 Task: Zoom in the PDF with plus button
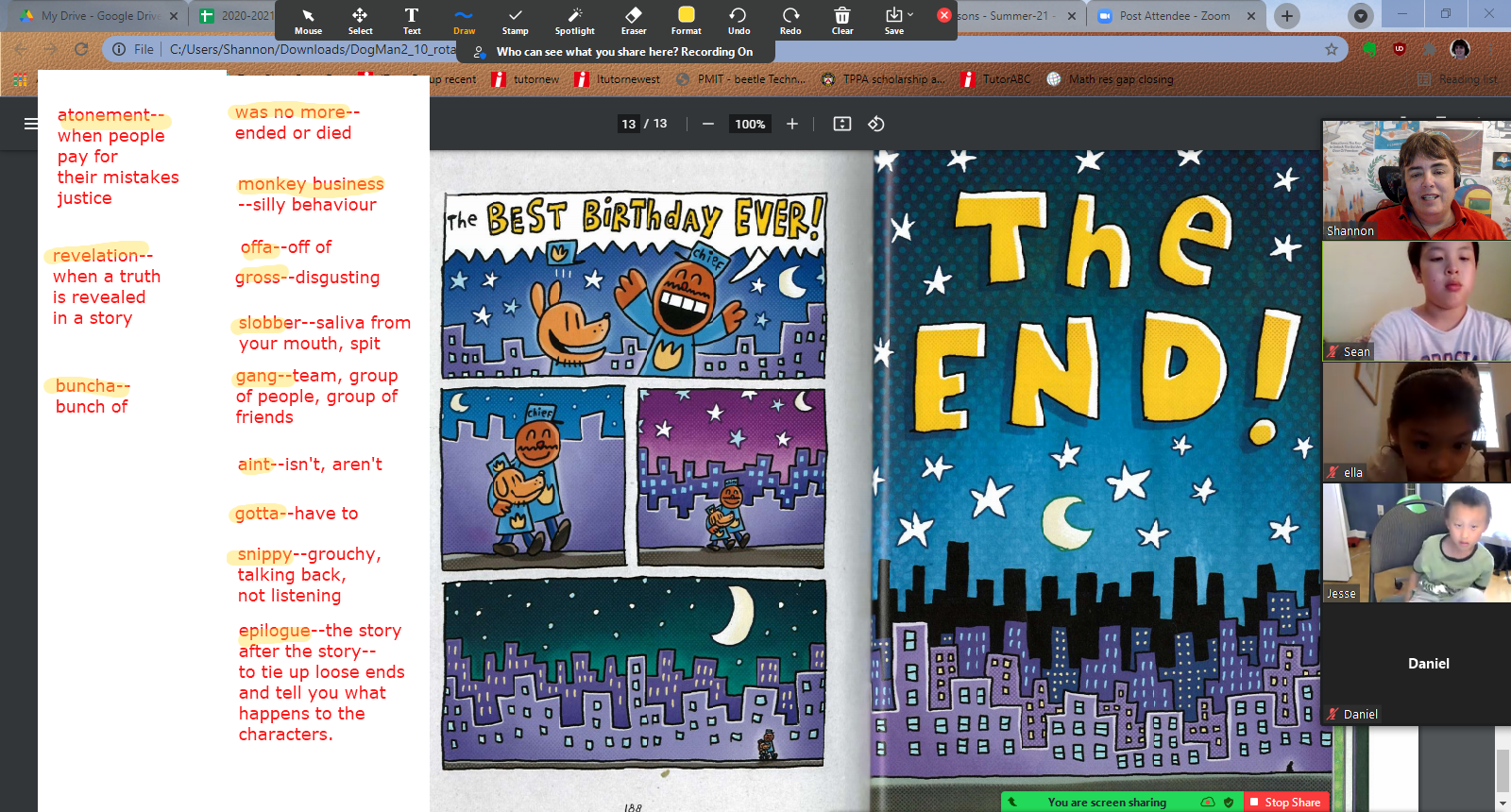pyautogui.click(x=792, y=124)
